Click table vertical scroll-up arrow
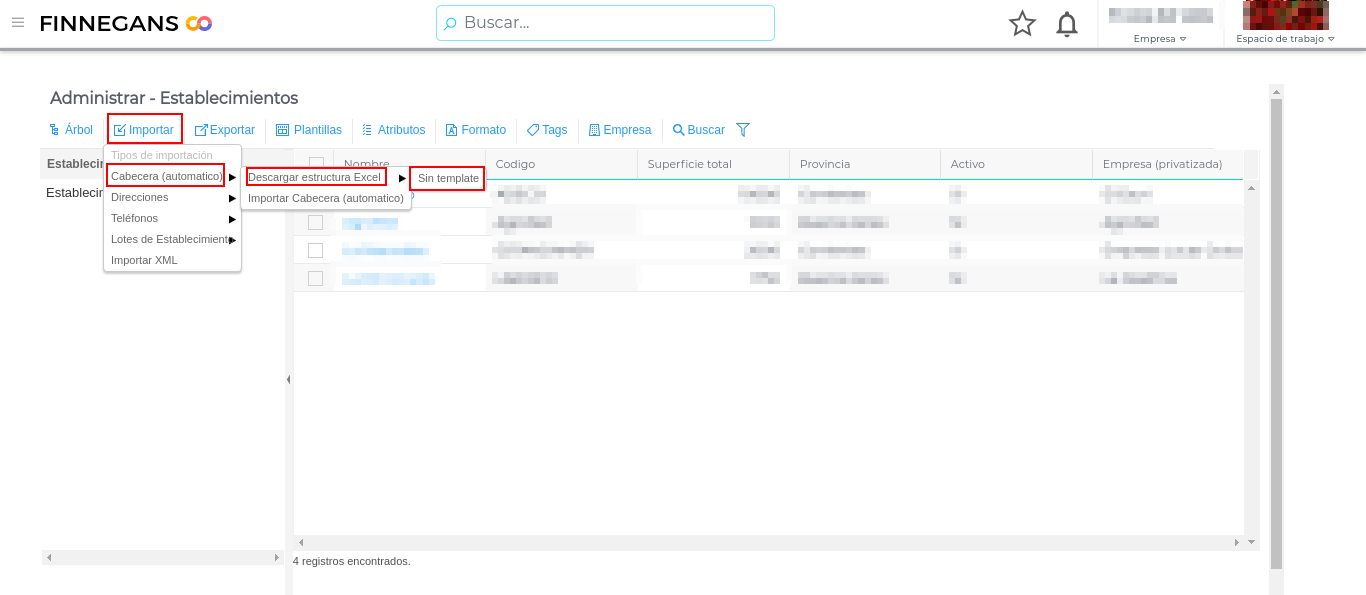The height and width of the screenshot is (595, 1366). pos(1251,187)
